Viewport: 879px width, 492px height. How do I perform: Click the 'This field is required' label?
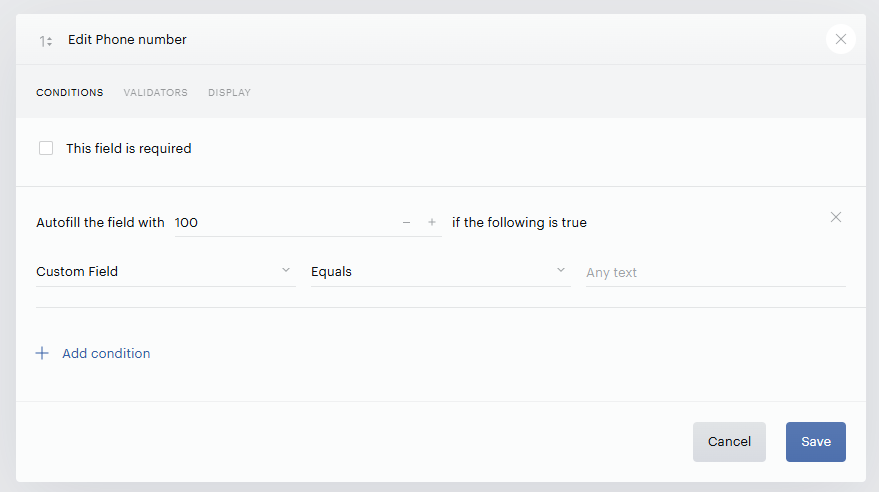point(128,148)
